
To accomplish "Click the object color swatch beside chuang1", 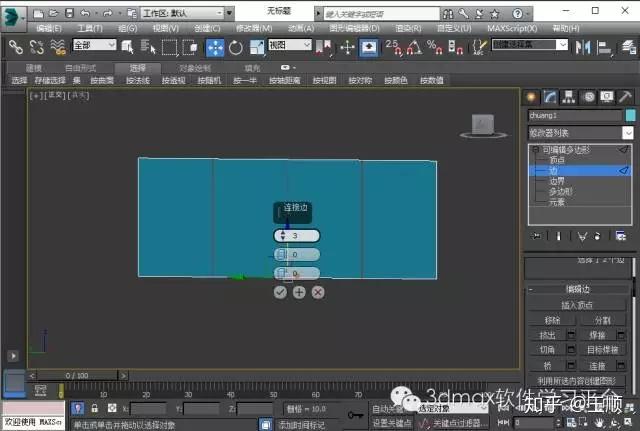I will tap(630, 116).
